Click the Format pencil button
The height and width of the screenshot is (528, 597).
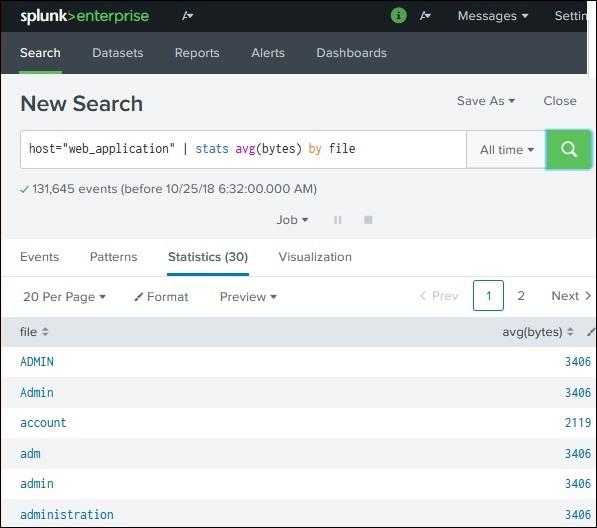(x=161, y=297)
